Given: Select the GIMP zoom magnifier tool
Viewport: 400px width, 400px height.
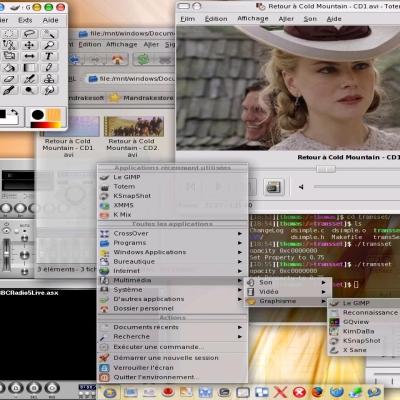Looking at the screenshot, I should pos(49,45).
